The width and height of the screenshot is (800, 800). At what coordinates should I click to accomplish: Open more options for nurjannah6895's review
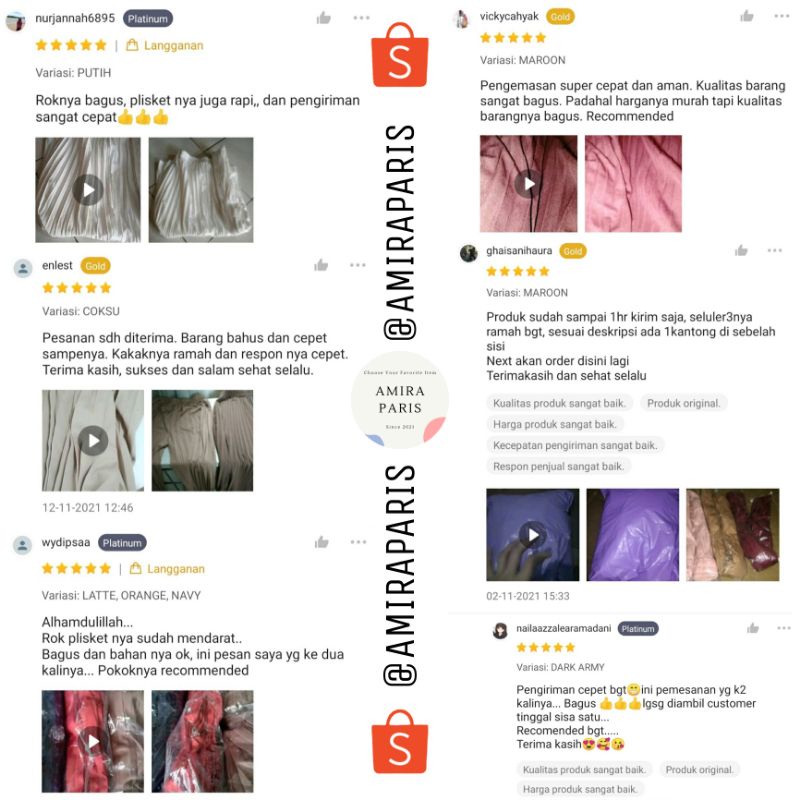361,18
